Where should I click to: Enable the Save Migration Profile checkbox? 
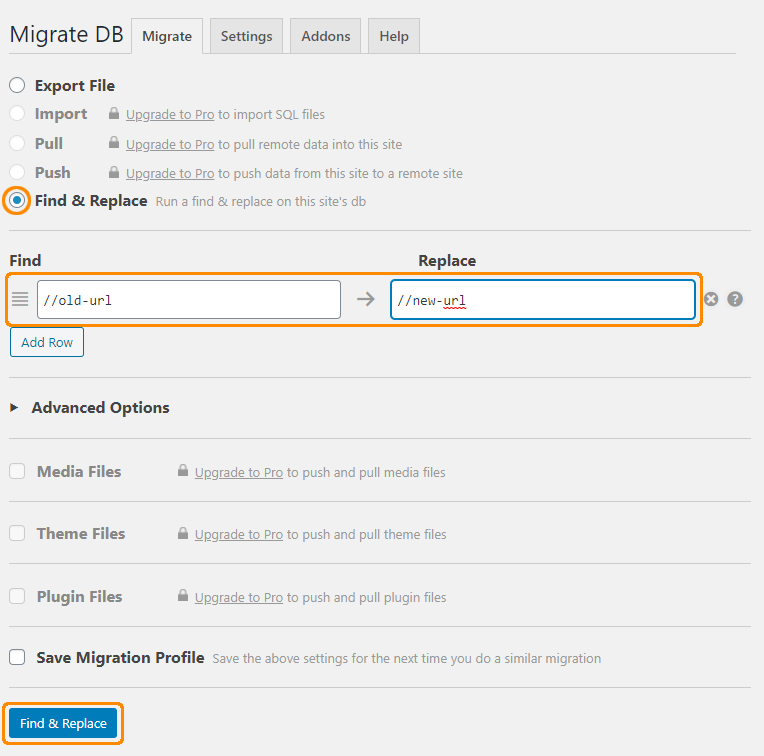coord(17,657)
